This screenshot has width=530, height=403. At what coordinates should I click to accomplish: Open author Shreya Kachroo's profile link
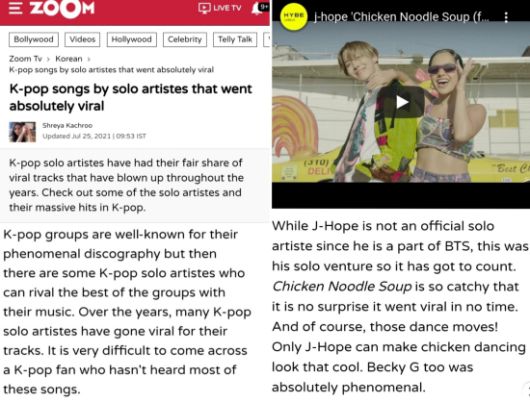(x=67, y=125)
